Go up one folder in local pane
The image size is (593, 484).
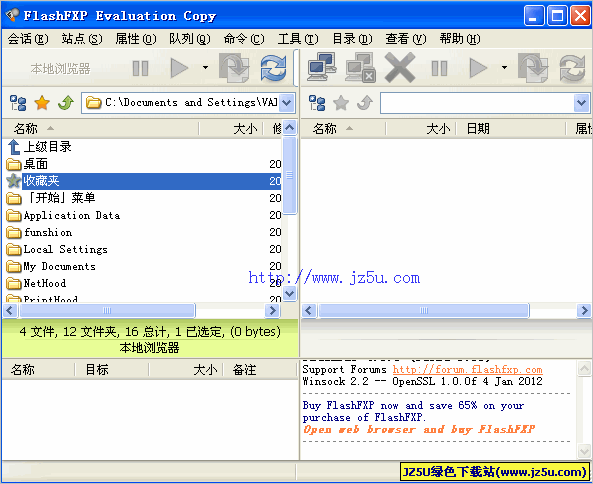(x=66, y=102)
